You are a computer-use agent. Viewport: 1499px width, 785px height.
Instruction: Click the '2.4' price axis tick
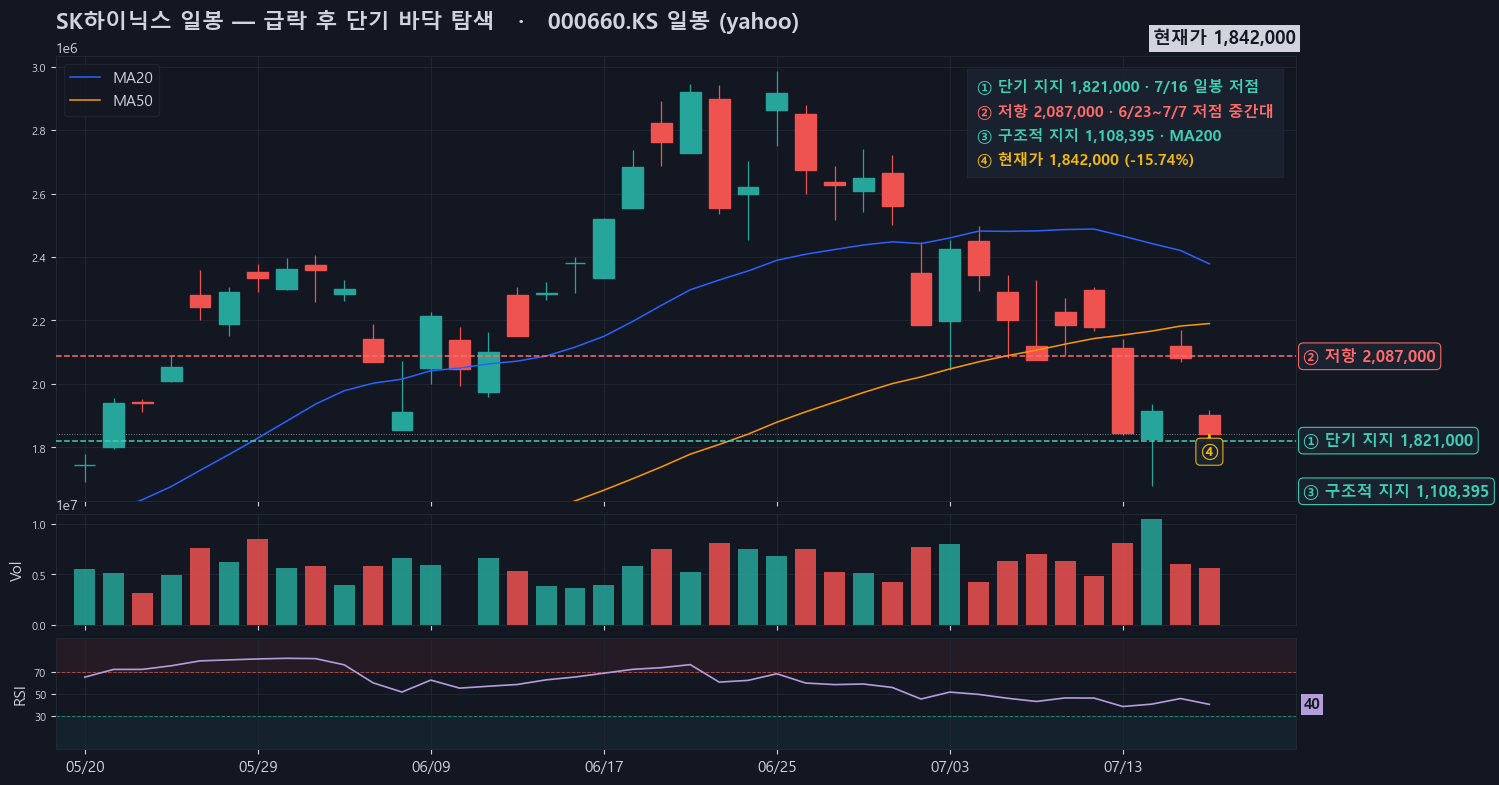click(x=41, y=258)
